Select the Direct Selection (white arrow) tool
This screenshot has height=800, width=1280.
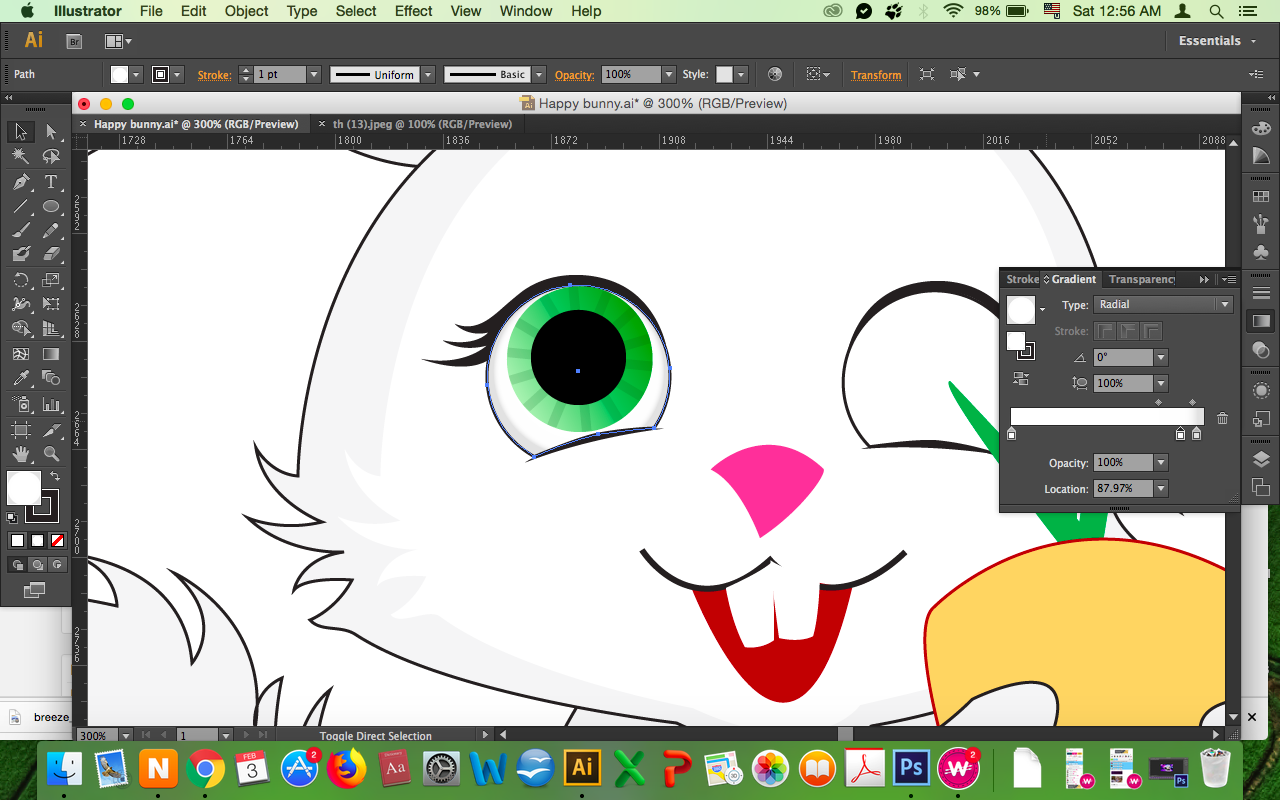[51, 132]
